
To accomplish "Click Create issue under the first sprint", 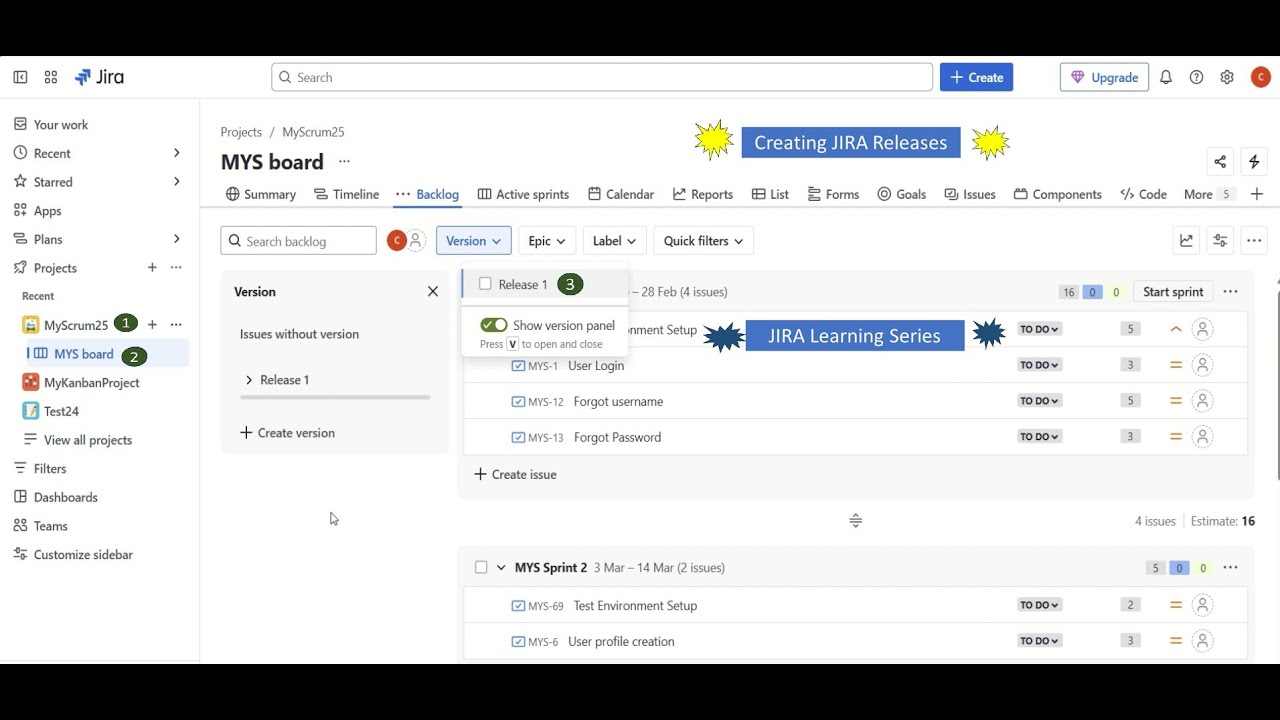I will click(x=515, y=474).
